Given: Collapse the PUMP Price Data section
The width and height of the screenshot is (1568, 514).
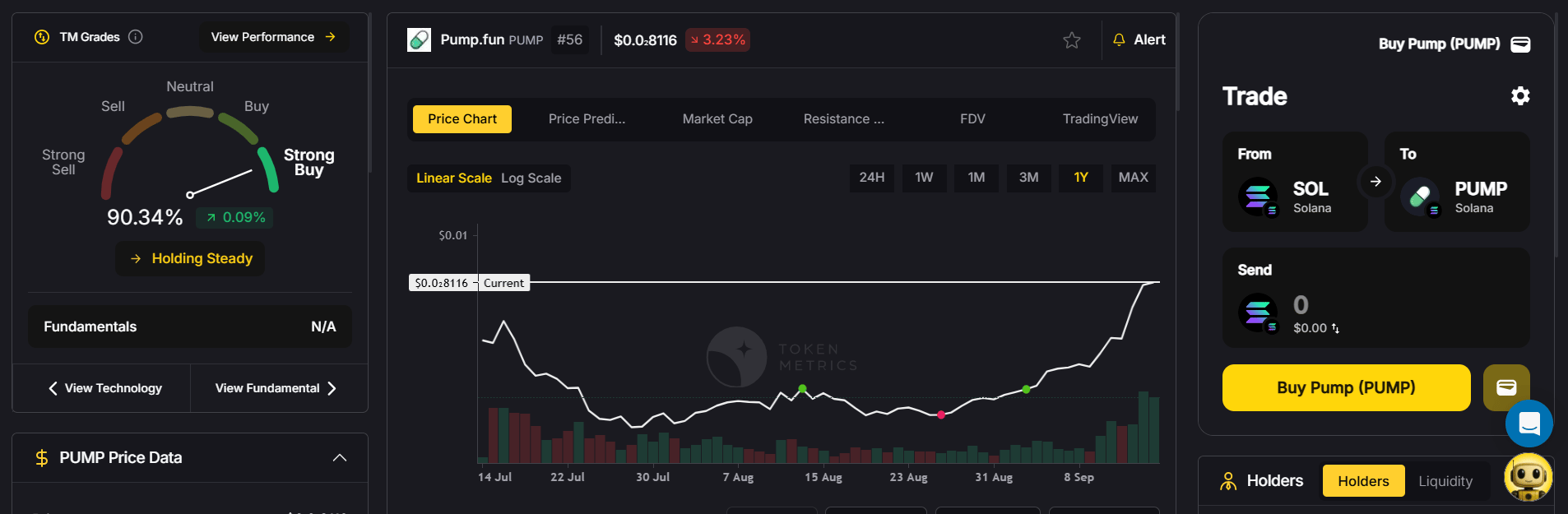Looking at the screenshot, I should point(339,458).
